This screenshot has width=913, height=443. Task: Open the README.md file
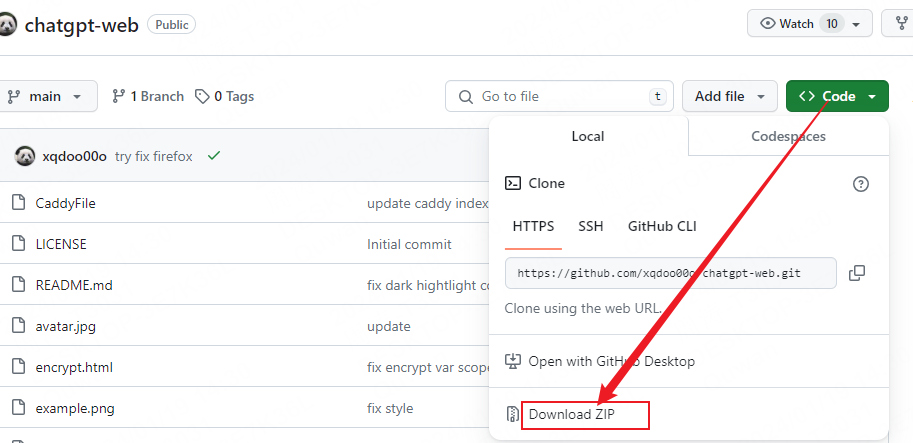click(74, 285)
